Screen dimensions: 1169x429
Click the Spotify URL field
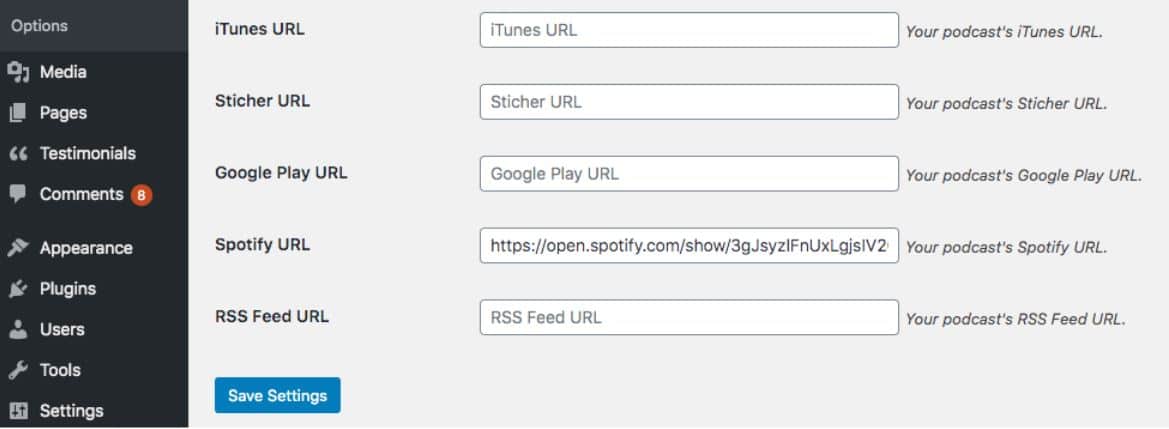point(689,246)
